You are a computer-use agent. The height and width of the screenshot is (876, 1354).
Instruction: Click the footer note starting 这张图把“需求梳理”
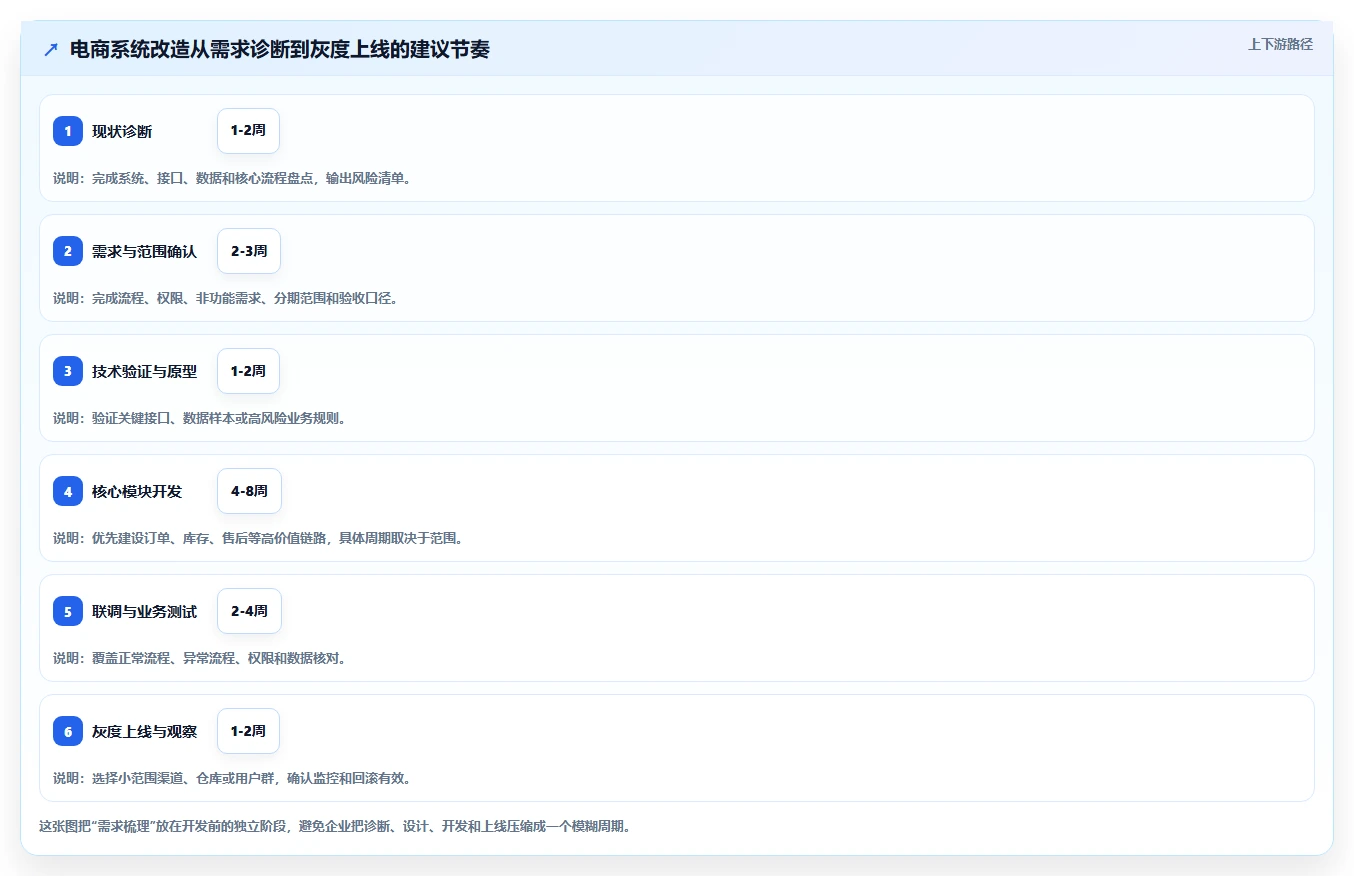pyautogui.click(x=334, y=827)
